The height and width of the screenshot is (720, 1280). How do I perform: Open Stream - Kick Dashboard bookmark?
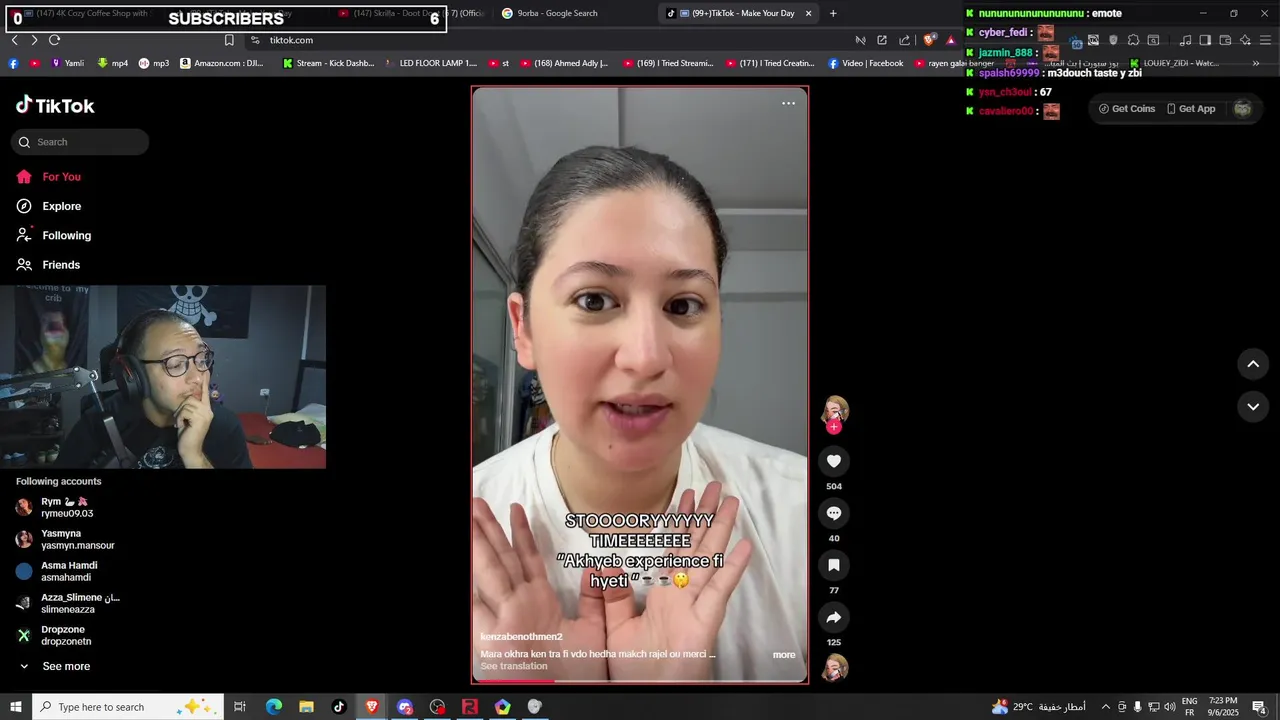[328, 63]
